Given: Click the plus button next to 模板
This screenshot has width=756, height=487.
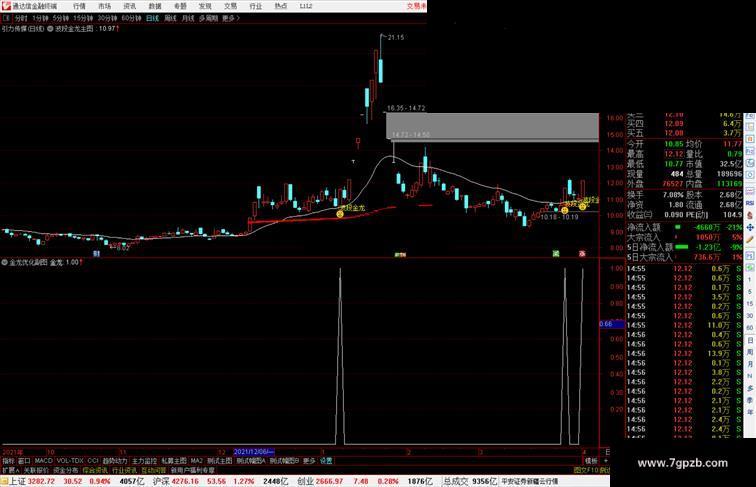Looking at the screenshot, I should click(605, 461).
